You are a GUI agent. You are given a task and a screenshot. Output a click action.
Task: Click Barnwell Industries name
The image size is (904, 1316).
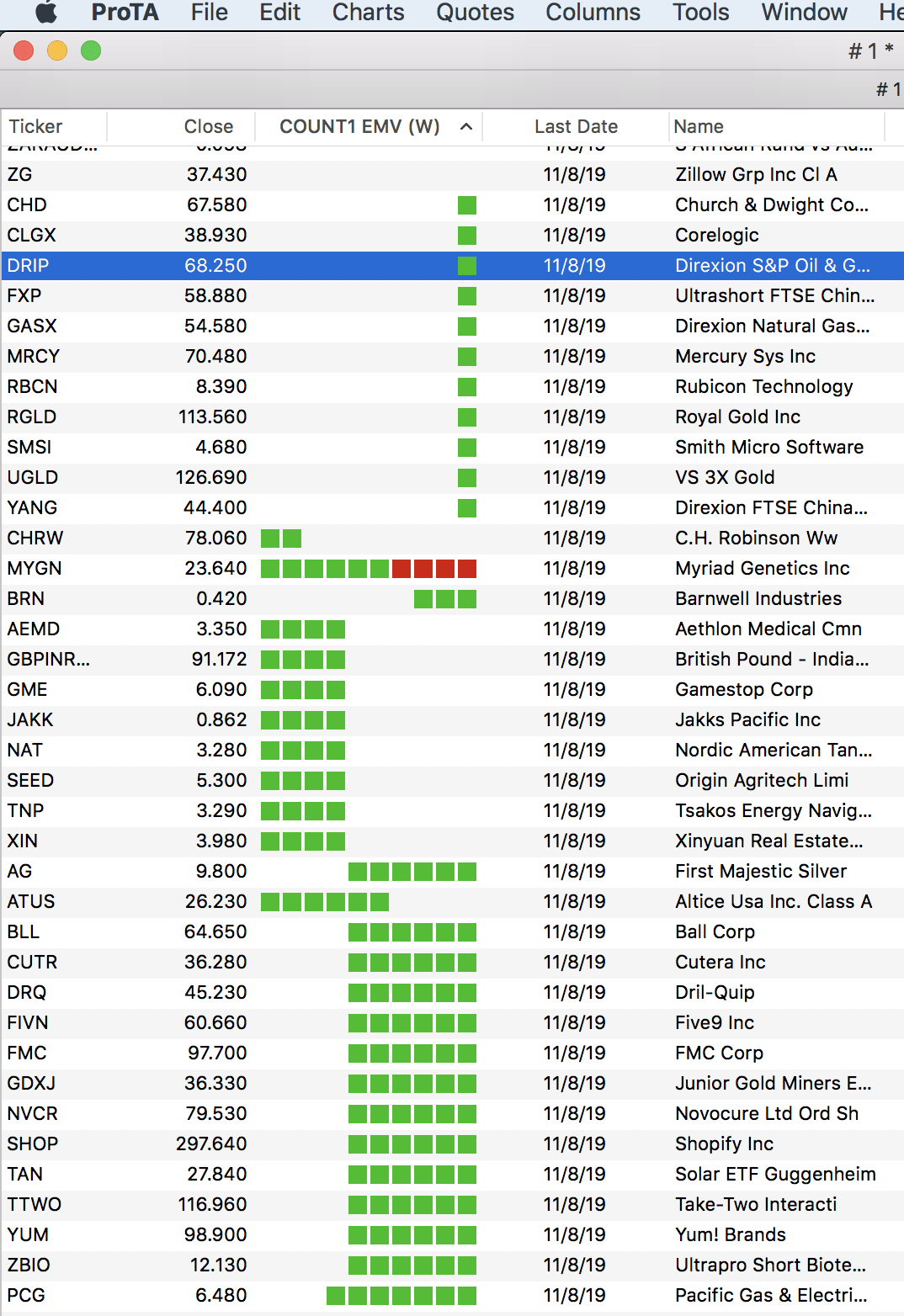tap(758, 599)
